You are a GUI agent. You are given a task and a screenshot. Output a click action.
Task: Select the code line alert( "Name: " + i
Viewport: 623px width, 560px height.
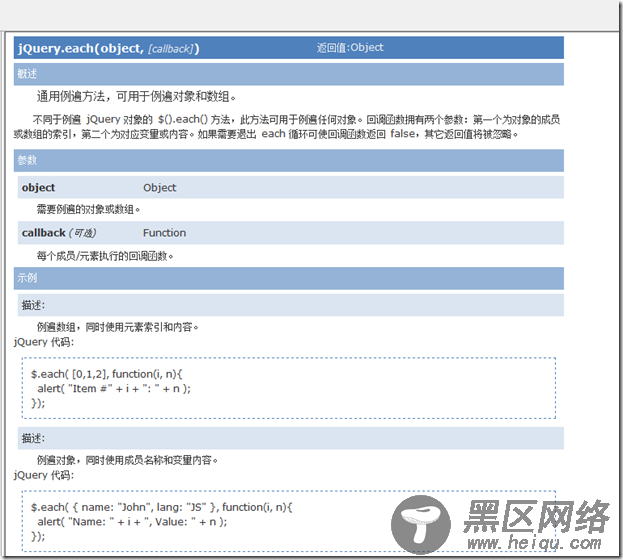[x=132, y=522]
